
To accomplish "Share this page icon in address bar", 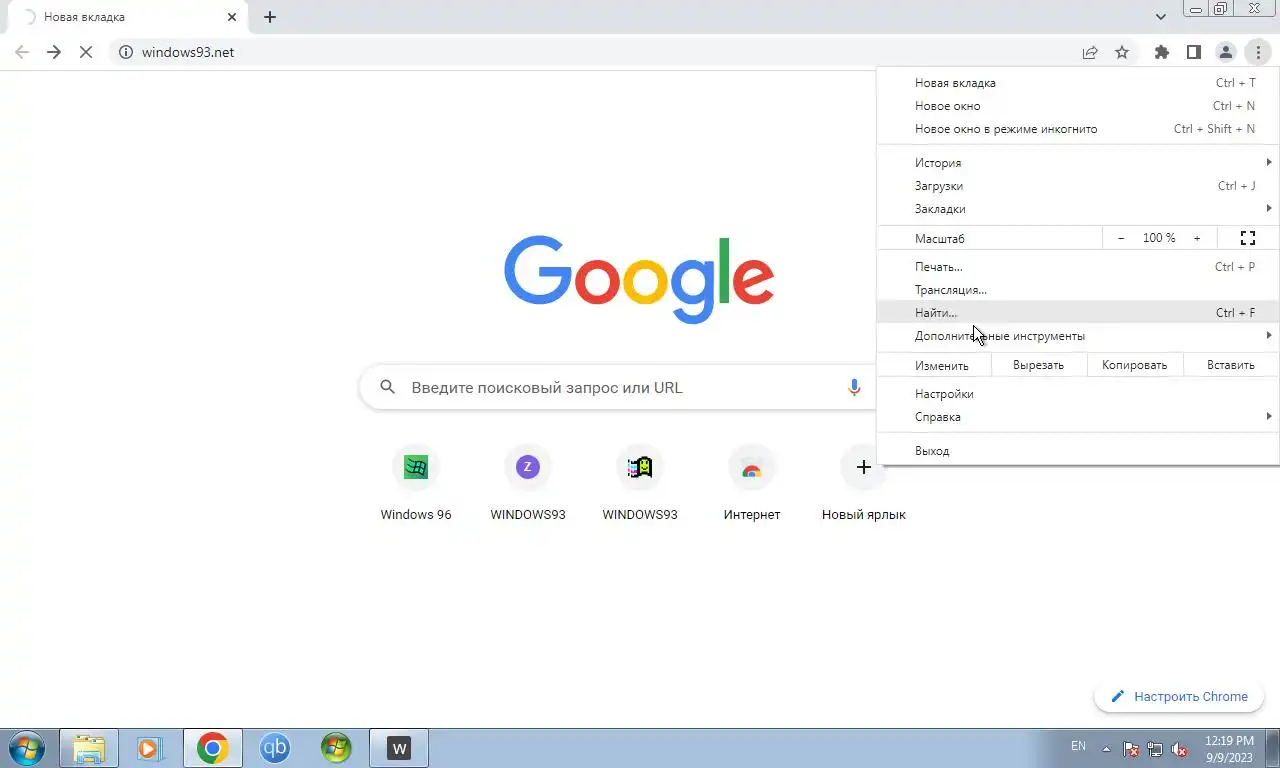I will pyautogui.click(x=1090, y=52).
